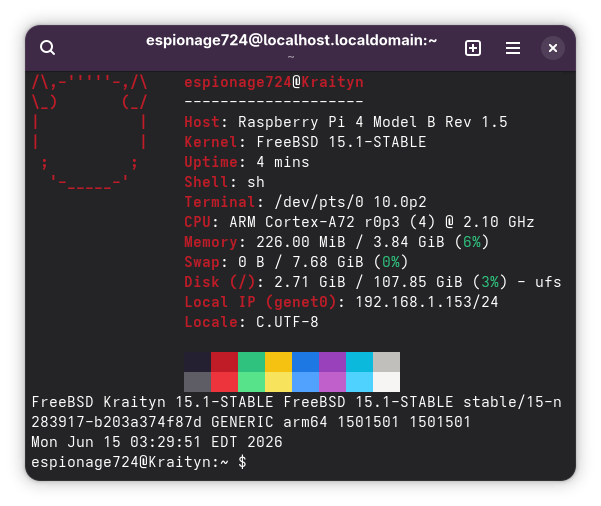Click the bright red color block
The image size is (601, 506).
pyautogui.click(x=224, y=382)
